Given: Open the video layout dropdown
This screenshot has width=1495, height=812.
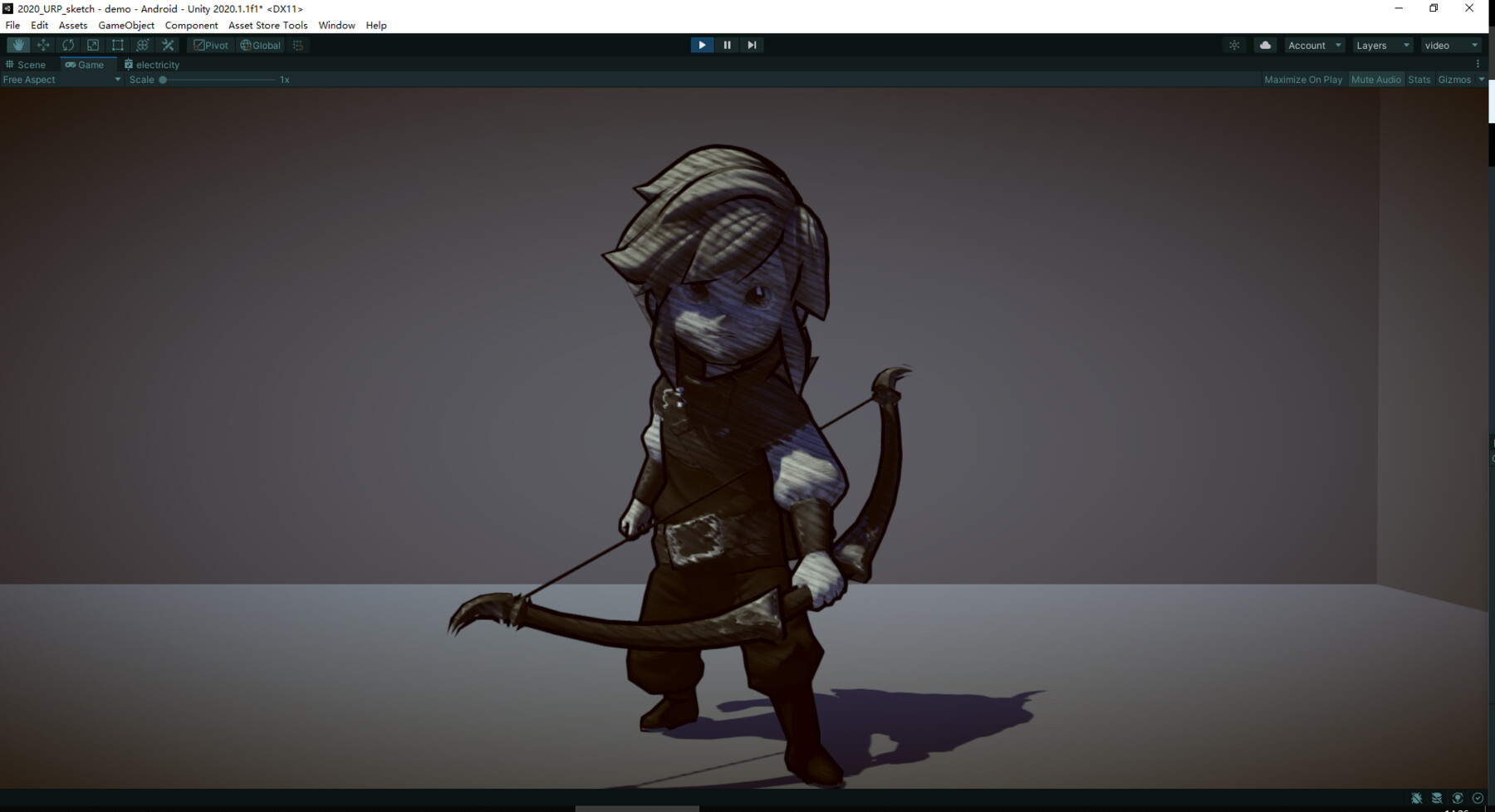Looking at the screenshot, I should pyautogui.click(x=1451, y=45).
